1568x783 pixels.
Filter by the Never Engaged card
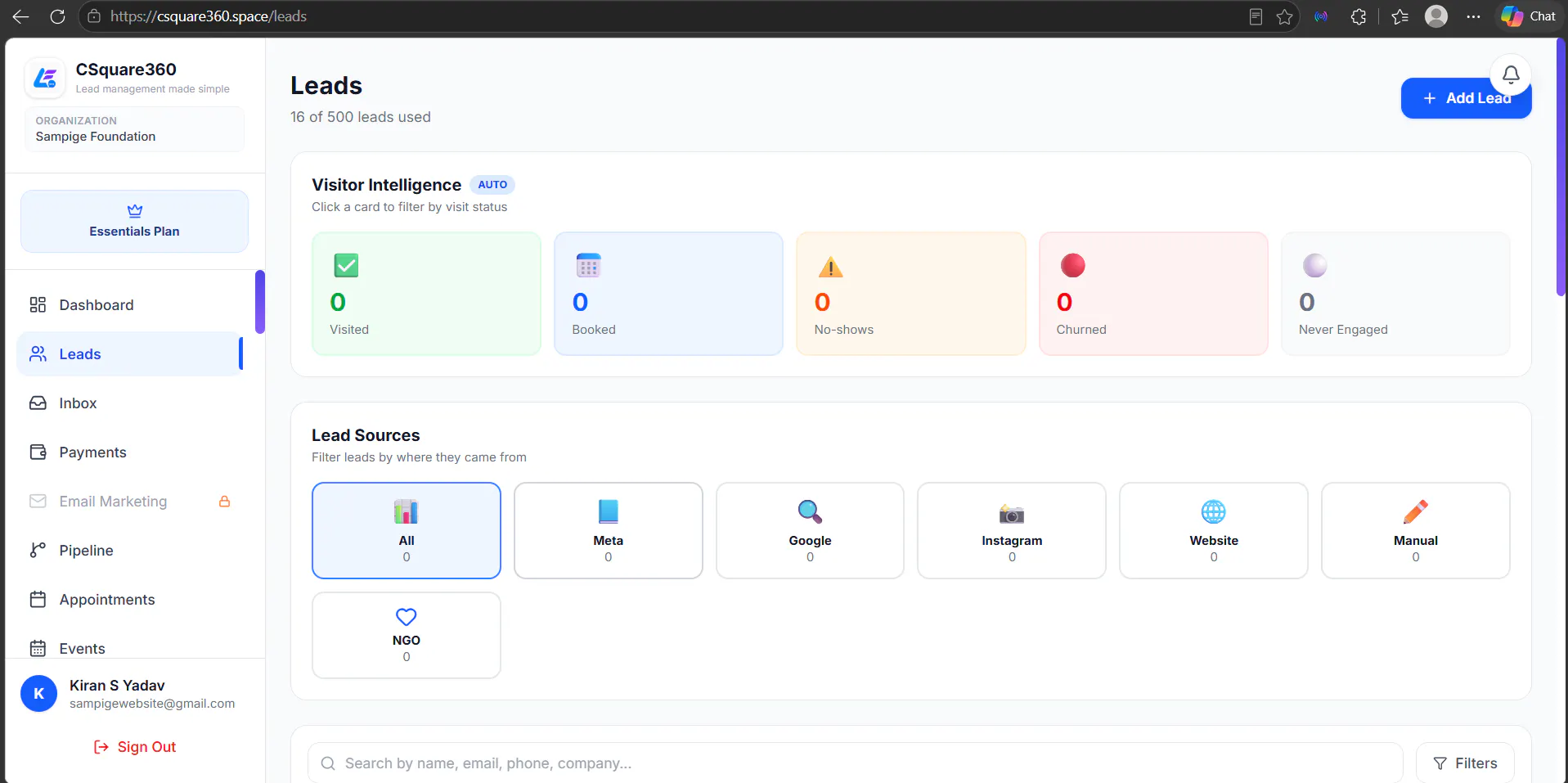coord(1395,294)
